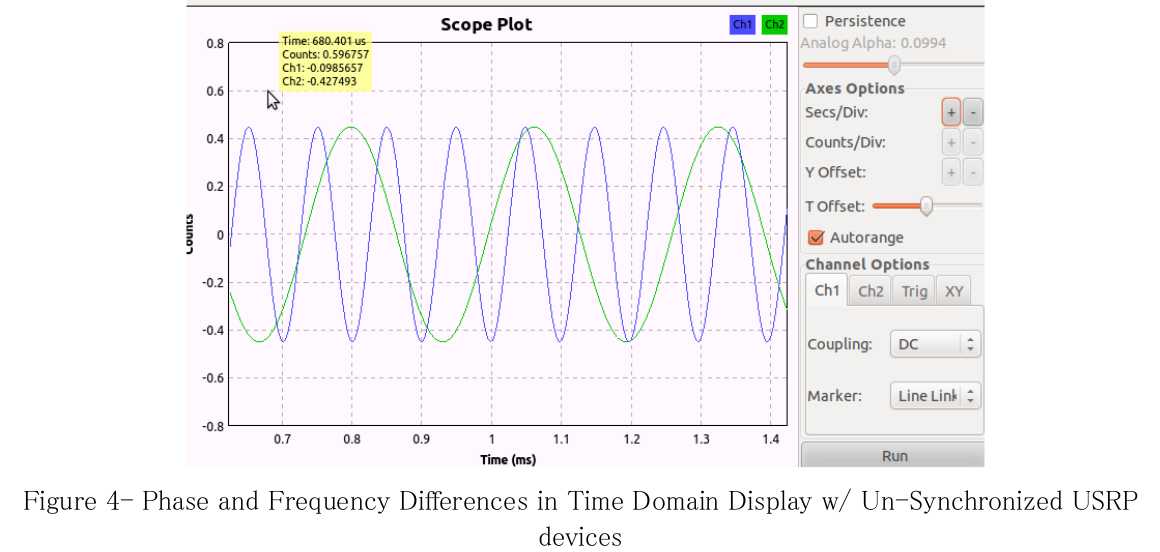The height and width of the screenshot is (552, 1160).
Task: Decrease Secs/Div with minus button
Action: (974, 112)
